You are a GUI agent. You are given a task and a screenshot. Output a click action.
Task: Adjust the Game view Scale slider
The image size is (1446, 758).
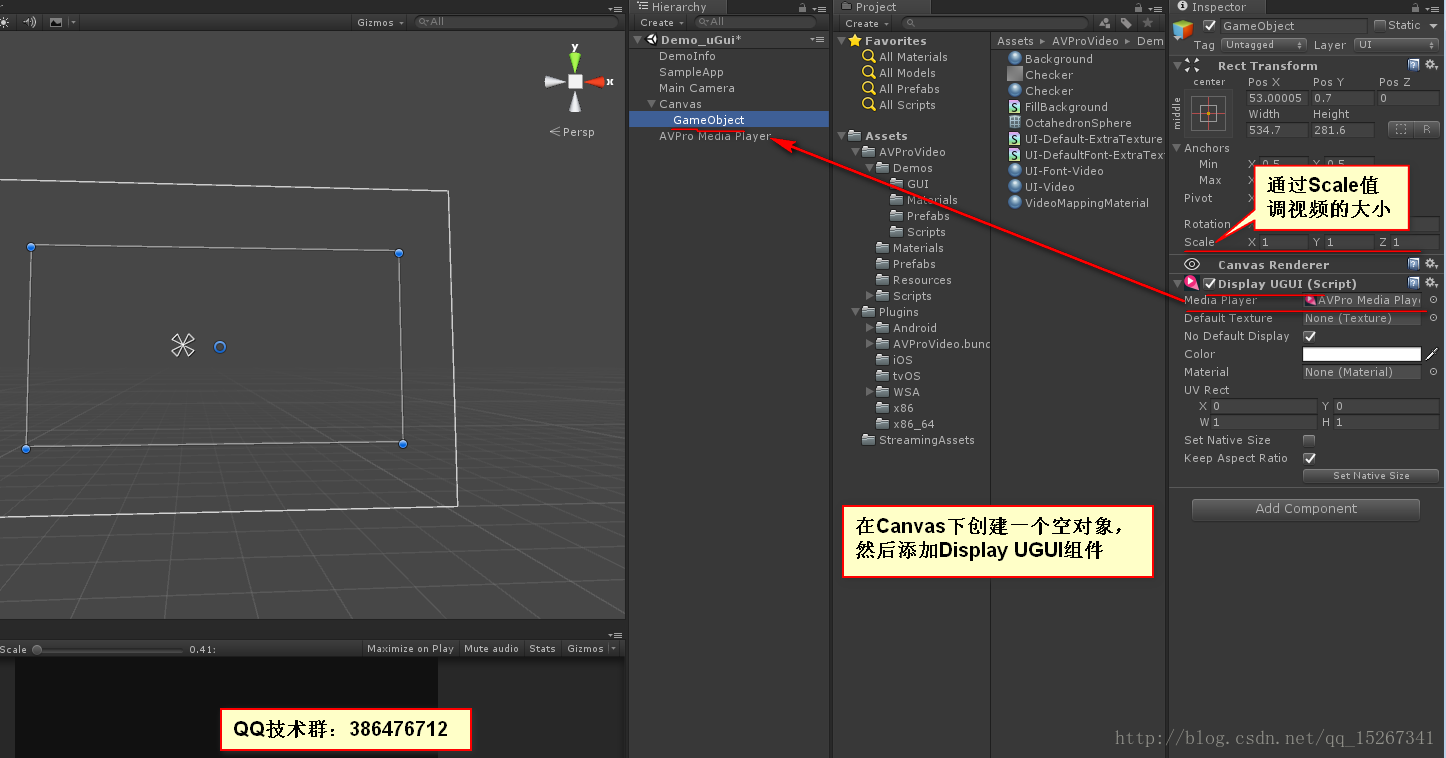click(x=109, y=650)
